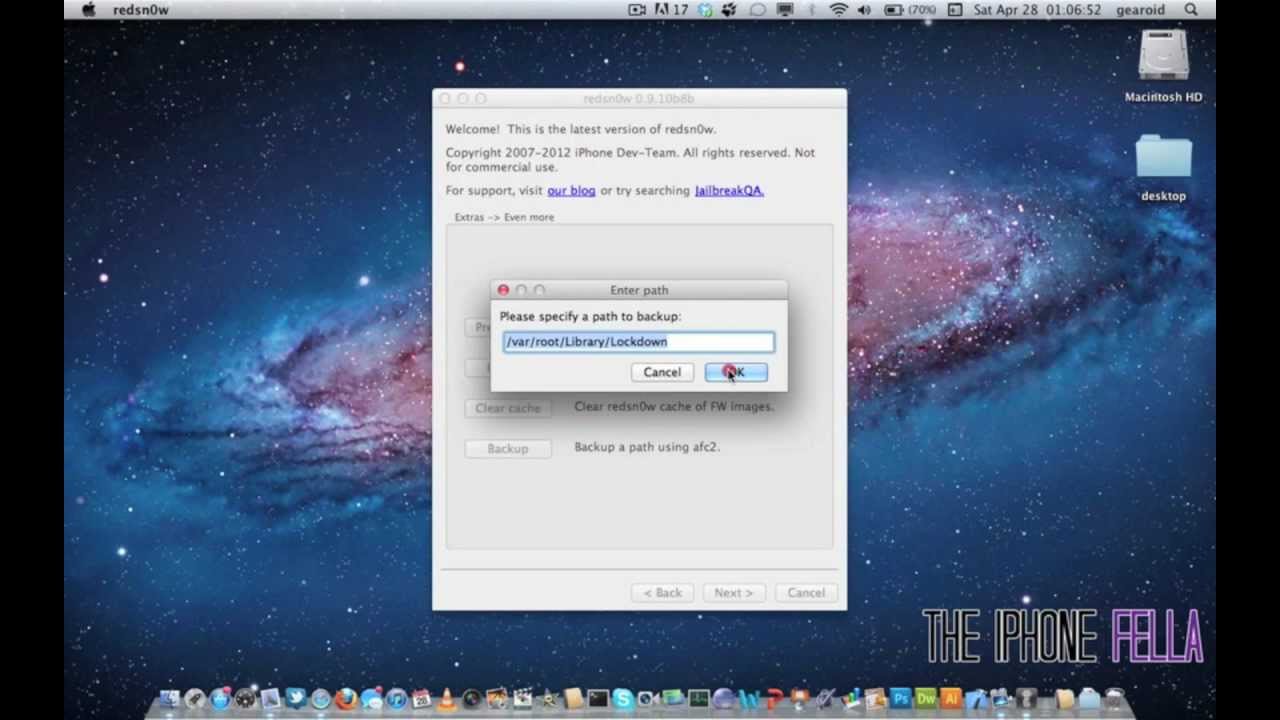1280x720 pixels.
Task: Click the Clear cache button
Action: pos(508,408)
